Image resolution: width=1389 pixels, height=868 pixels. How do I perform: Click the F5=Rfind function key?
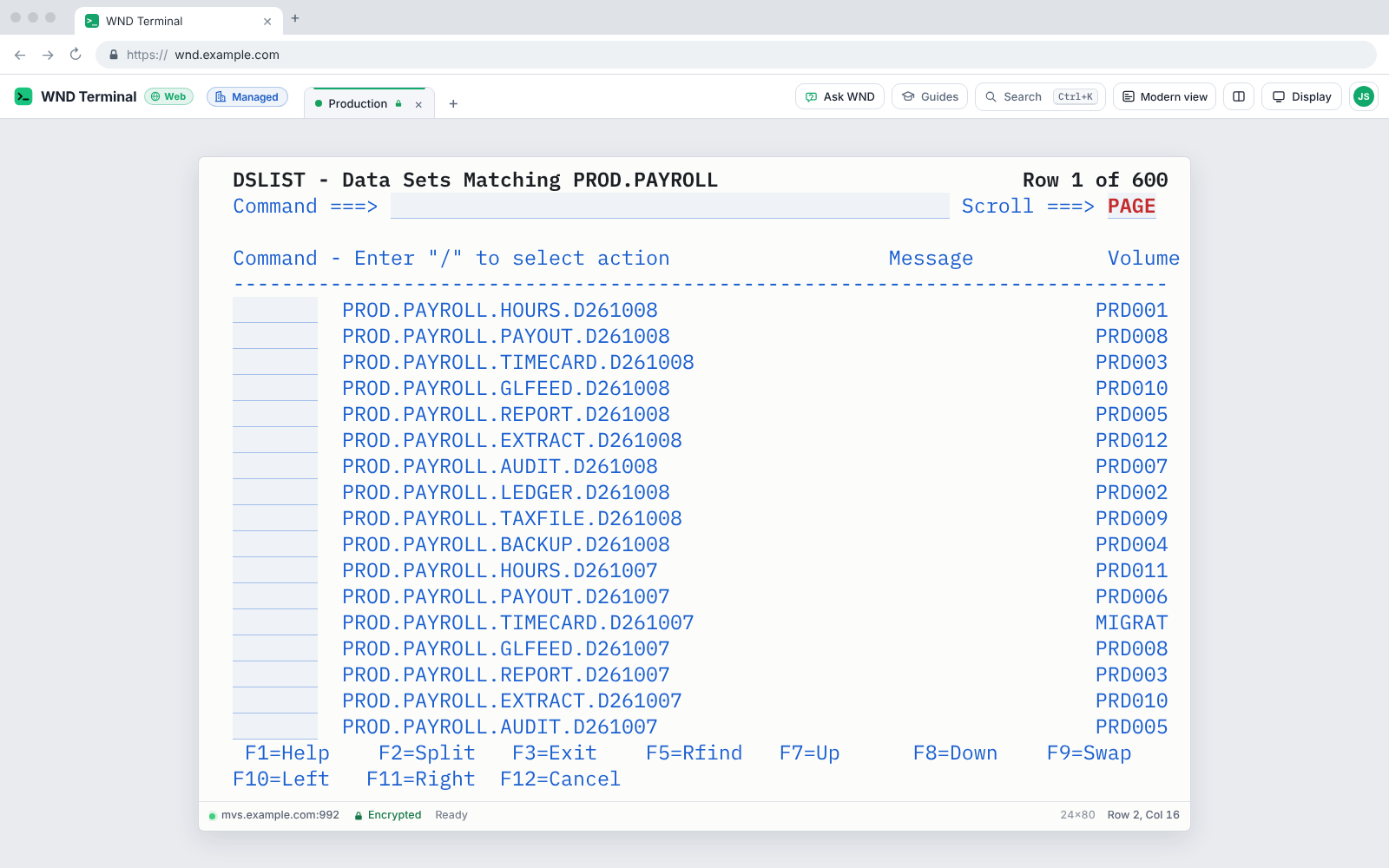click(x=694, y=753)
